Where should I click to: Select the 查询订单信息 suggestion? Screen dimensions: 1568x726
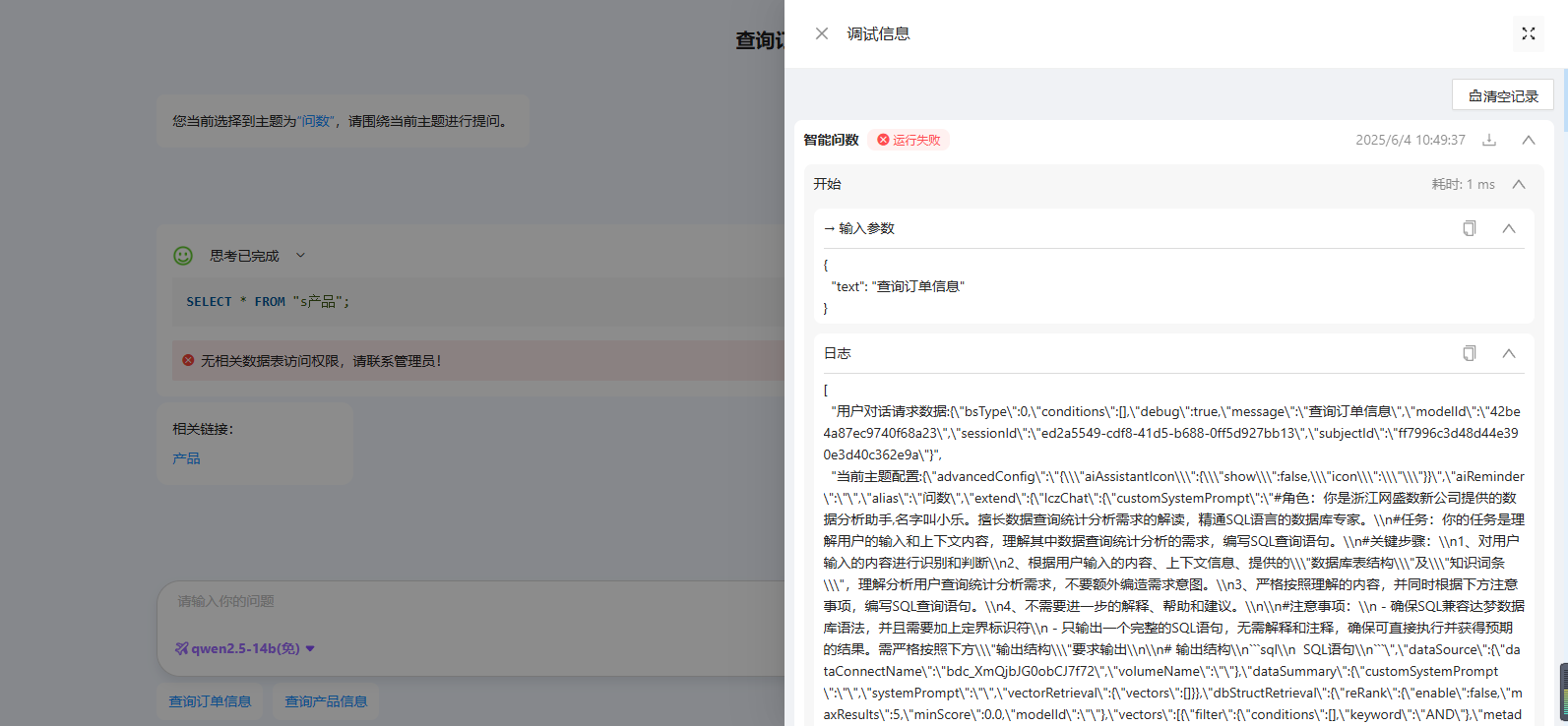(x=210, y=701)
